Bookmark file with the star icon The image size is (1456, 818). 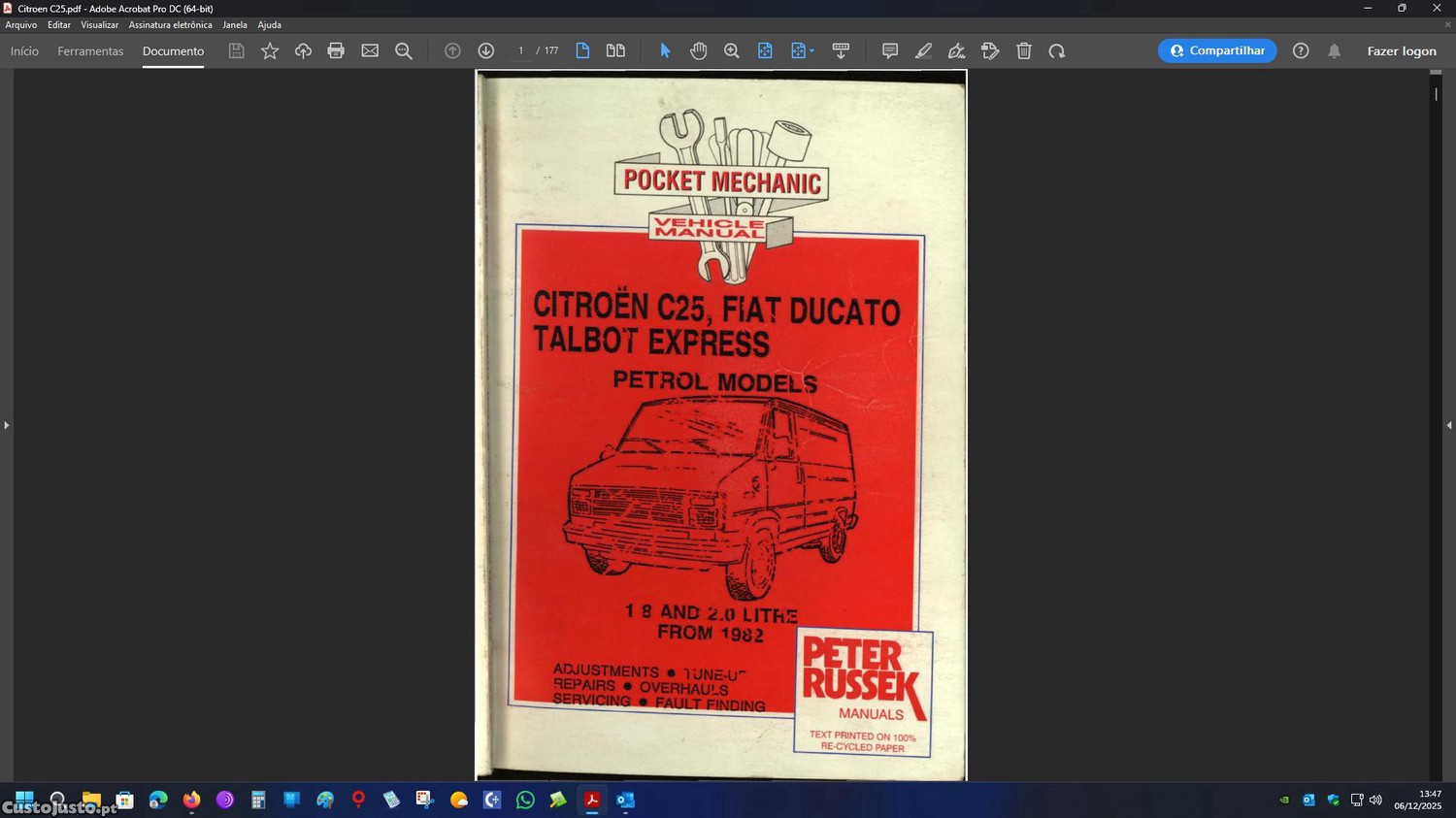[x=270, y=50]
